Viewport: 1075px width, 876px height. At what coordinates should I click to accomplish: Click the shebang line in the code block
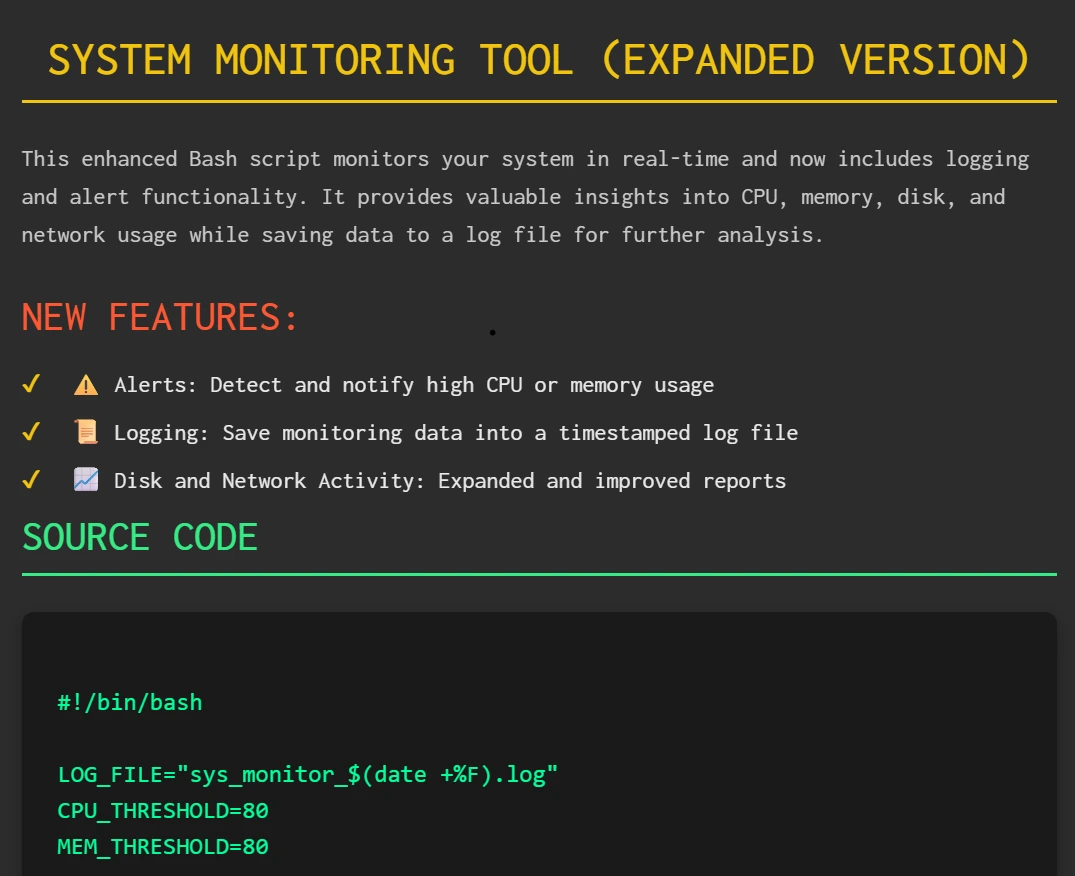tap(130, 702)
